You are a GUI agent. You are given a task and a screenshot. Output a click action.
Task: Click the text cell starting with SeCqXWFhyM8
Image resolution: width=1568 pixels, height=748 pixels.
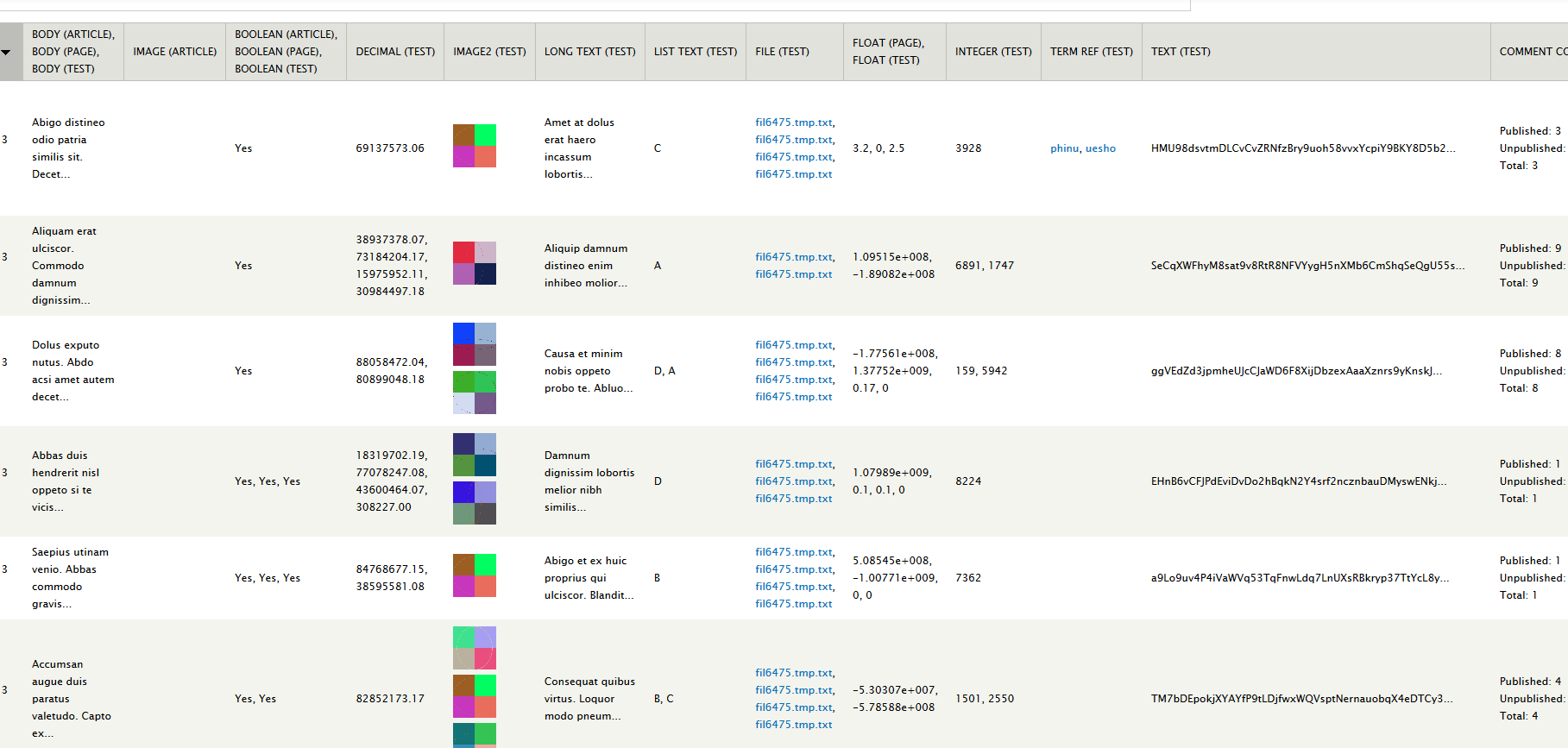(1307, 266)
